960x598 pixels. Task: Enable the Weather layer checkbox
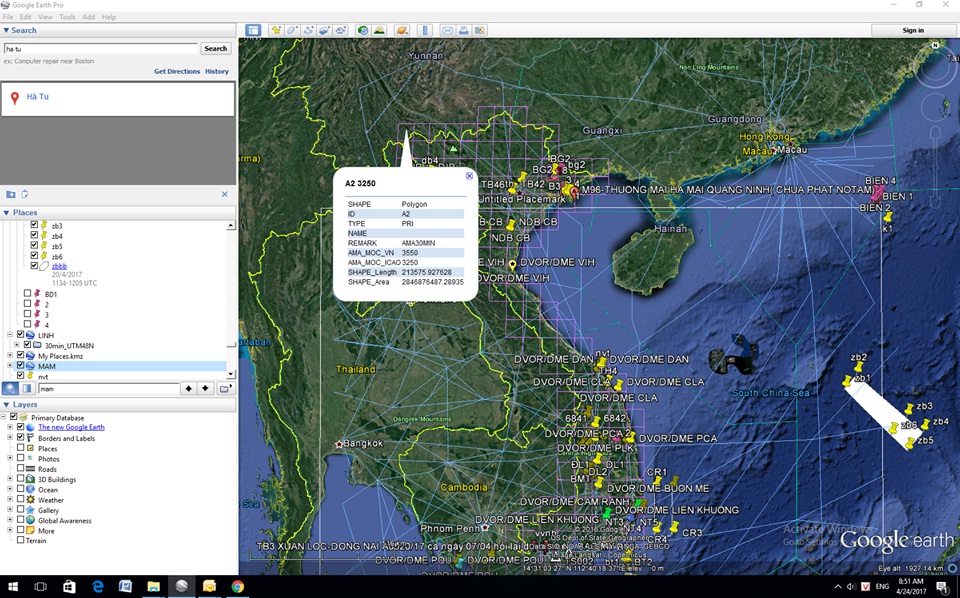(x=21, y=499)
